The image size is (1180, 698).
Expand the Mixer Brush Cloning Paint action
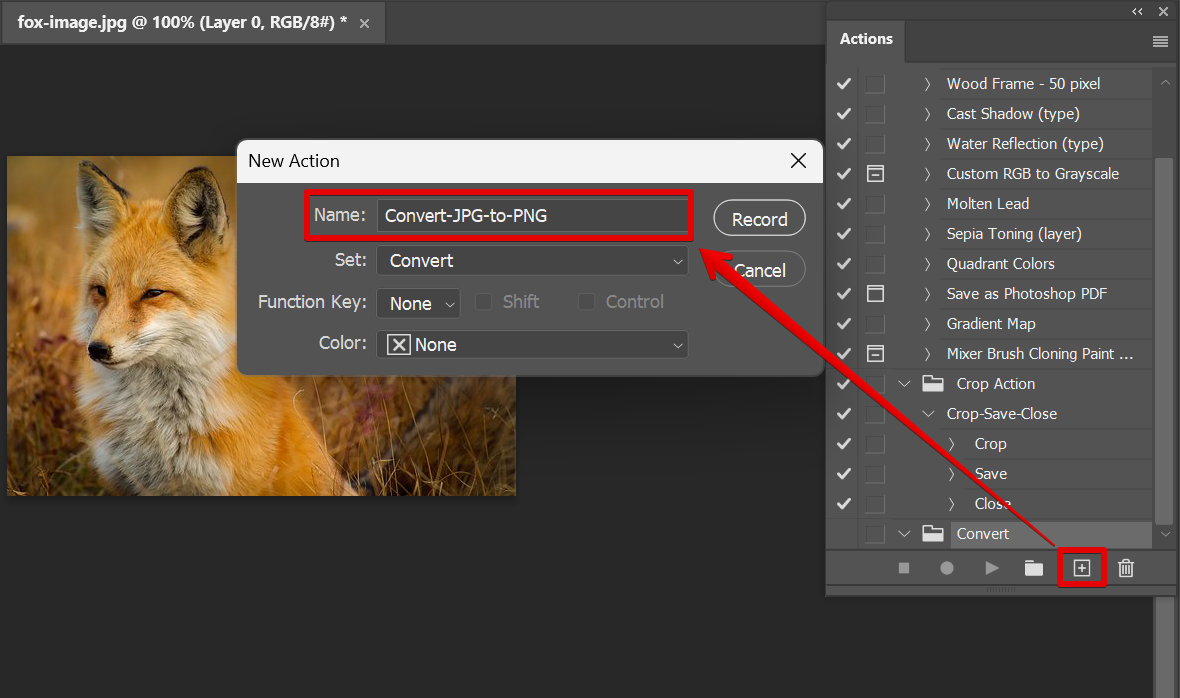pos(927,354)
